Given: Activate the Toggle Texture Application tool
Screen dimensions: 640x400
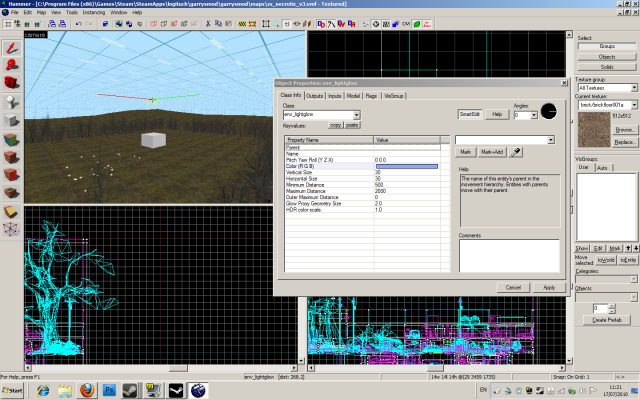Looking at the screenshot, I should point(10,138).
